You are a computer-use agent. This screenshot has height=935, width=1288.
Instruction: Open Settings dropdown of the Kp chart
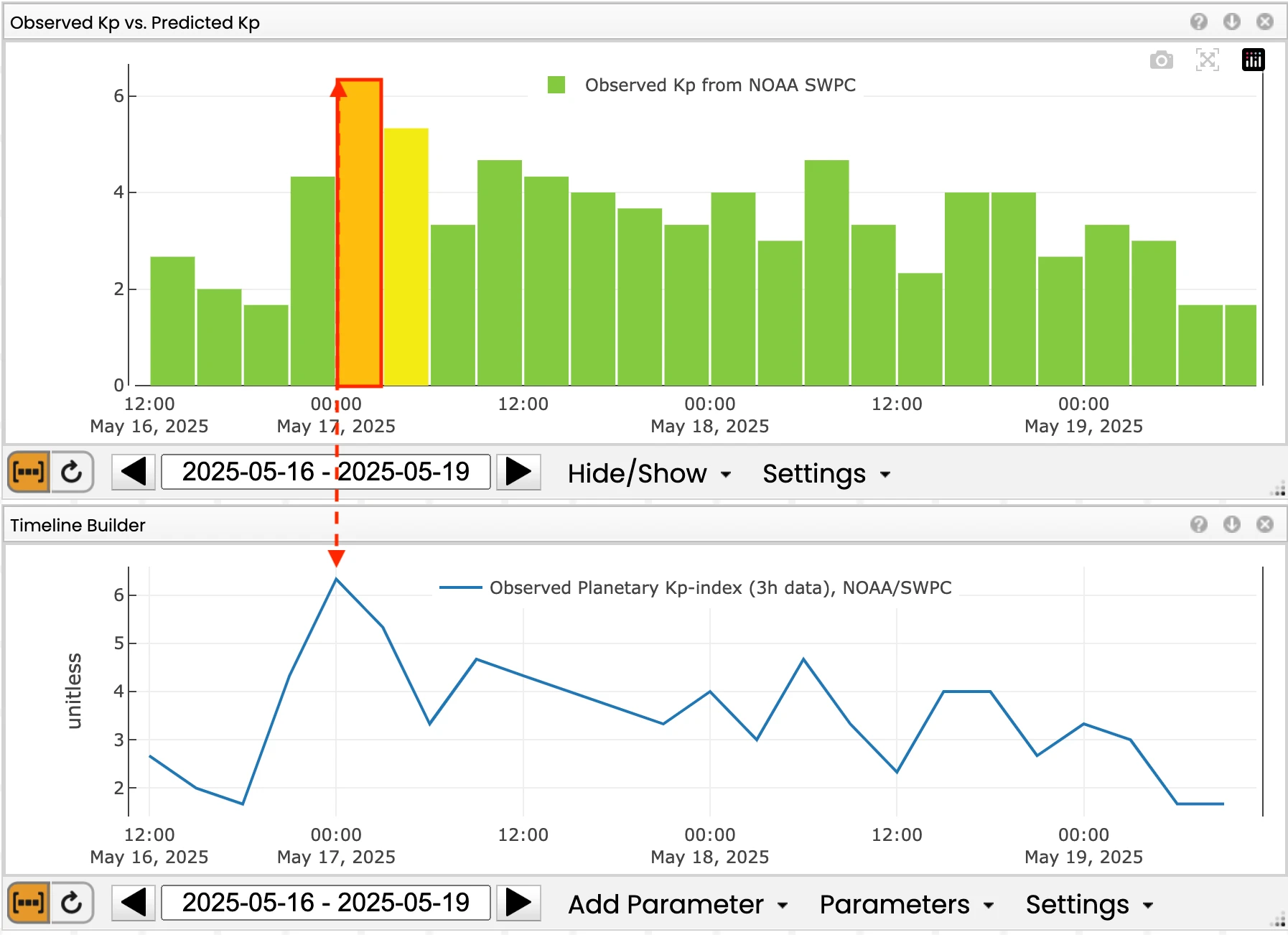(826, 474)
